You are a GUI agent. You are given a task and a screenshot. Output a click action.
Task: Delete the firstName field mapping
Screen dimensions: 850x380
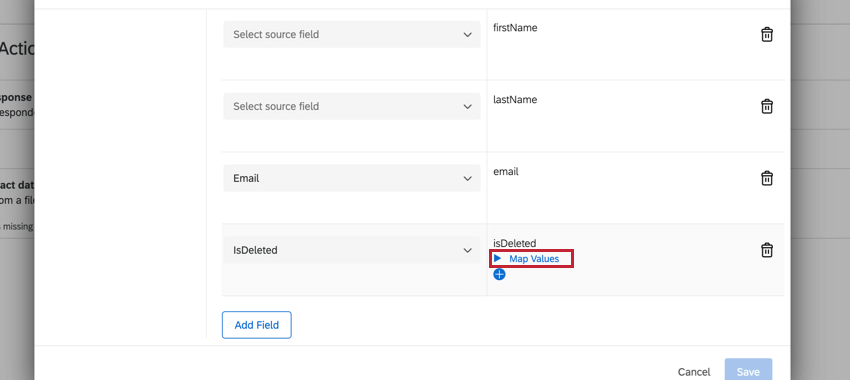coord(767,35)
